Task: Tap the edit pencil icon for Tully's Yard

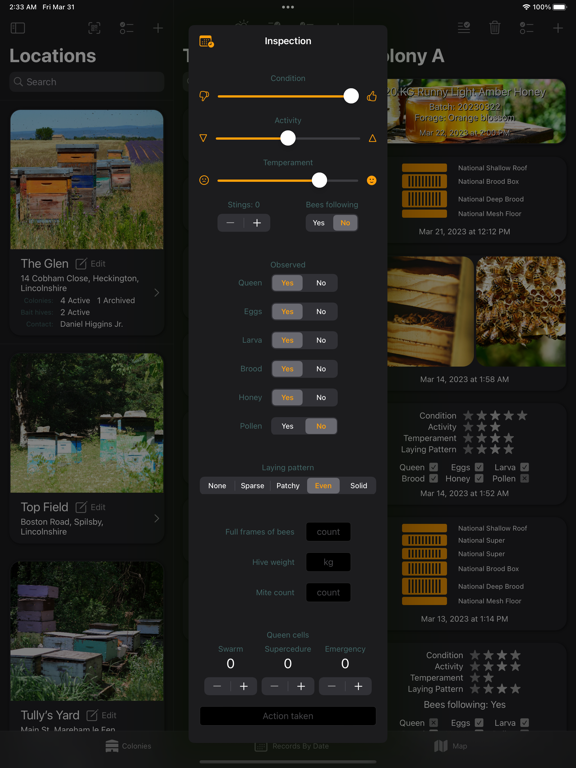Action: [x=92, y=716]
